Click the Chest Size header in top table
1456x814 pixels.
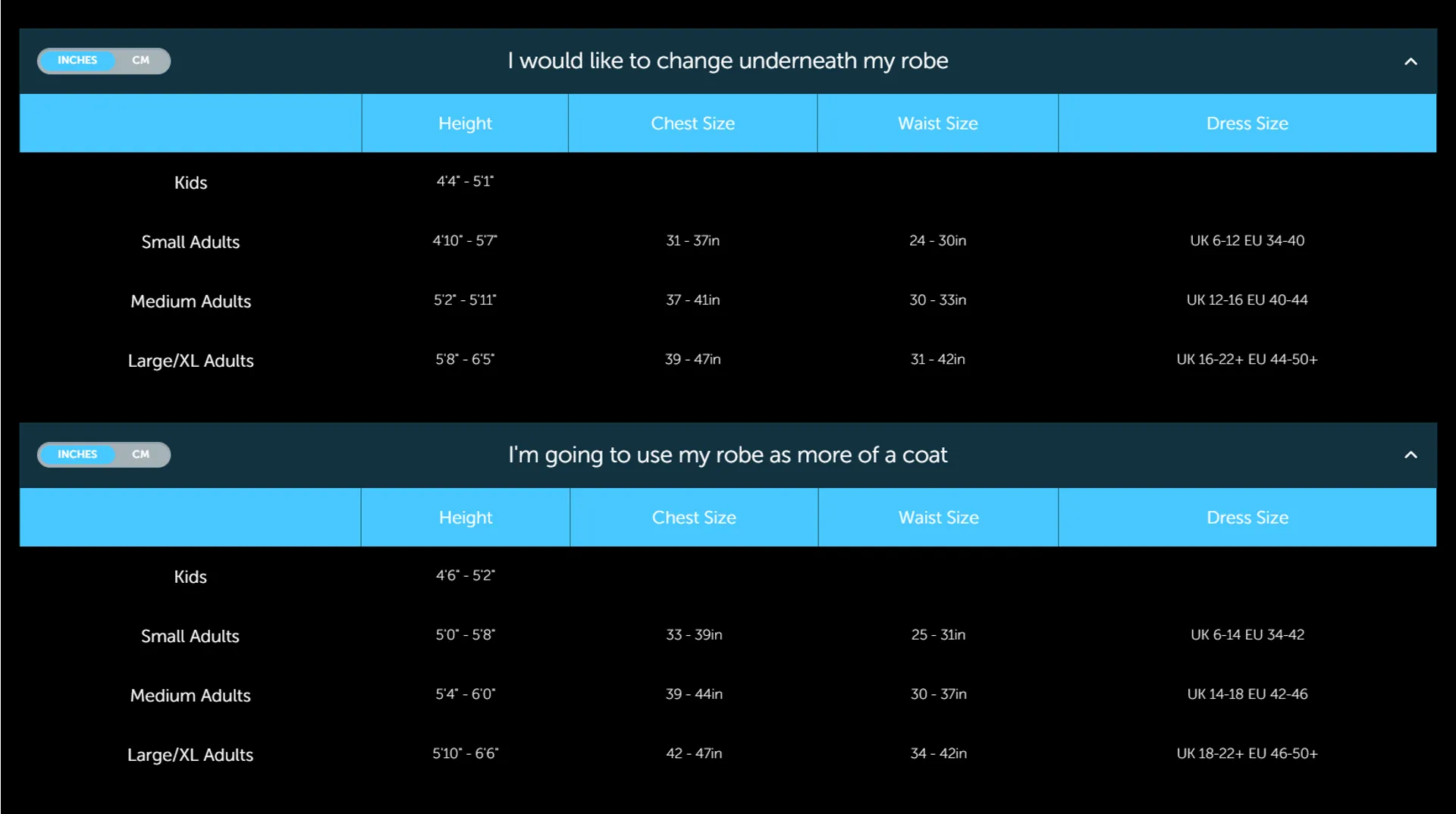(693, 124)
